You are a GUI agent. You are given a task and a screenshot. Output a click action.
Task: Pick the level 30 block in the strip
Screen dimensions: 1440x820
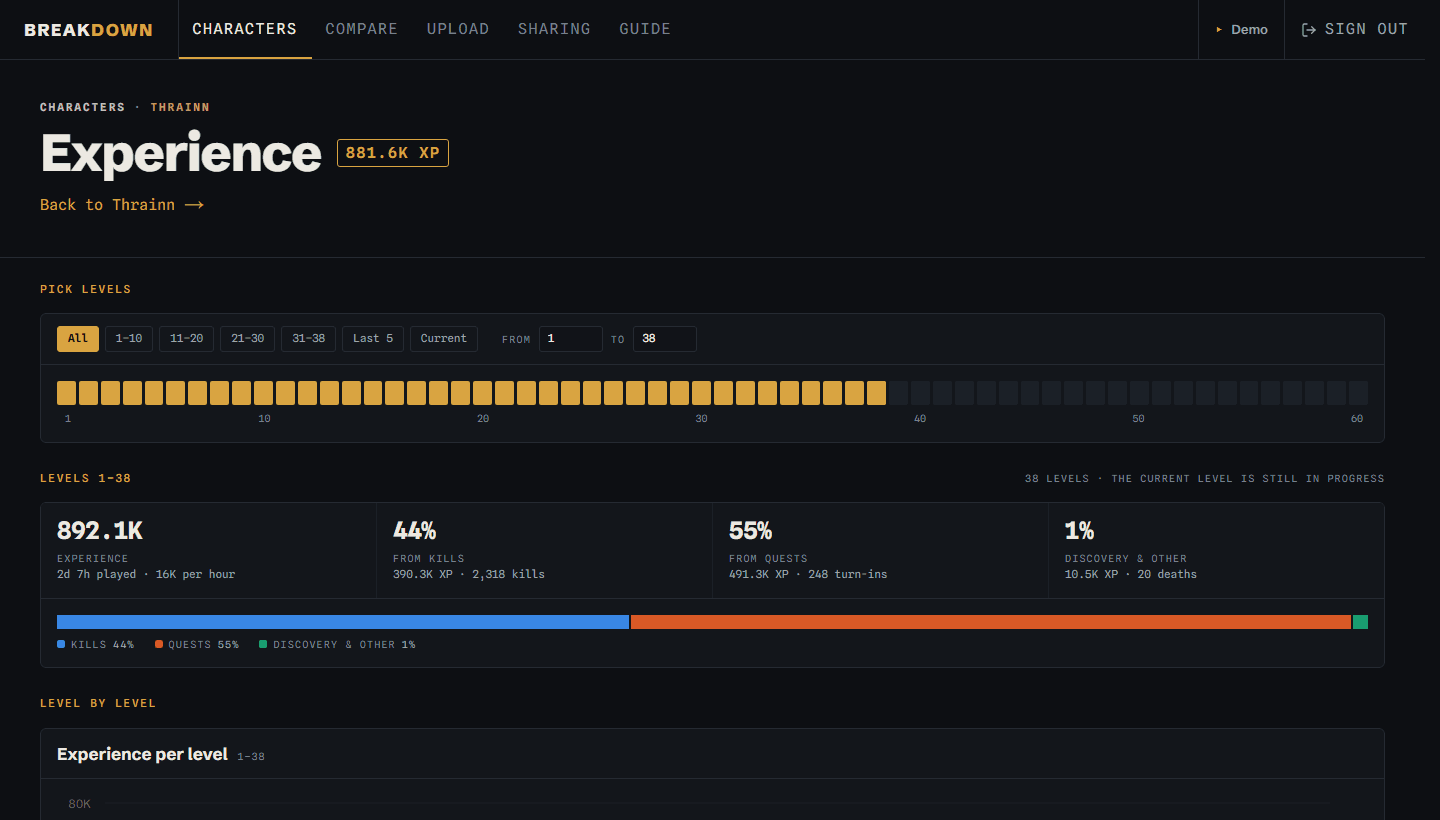702,393
